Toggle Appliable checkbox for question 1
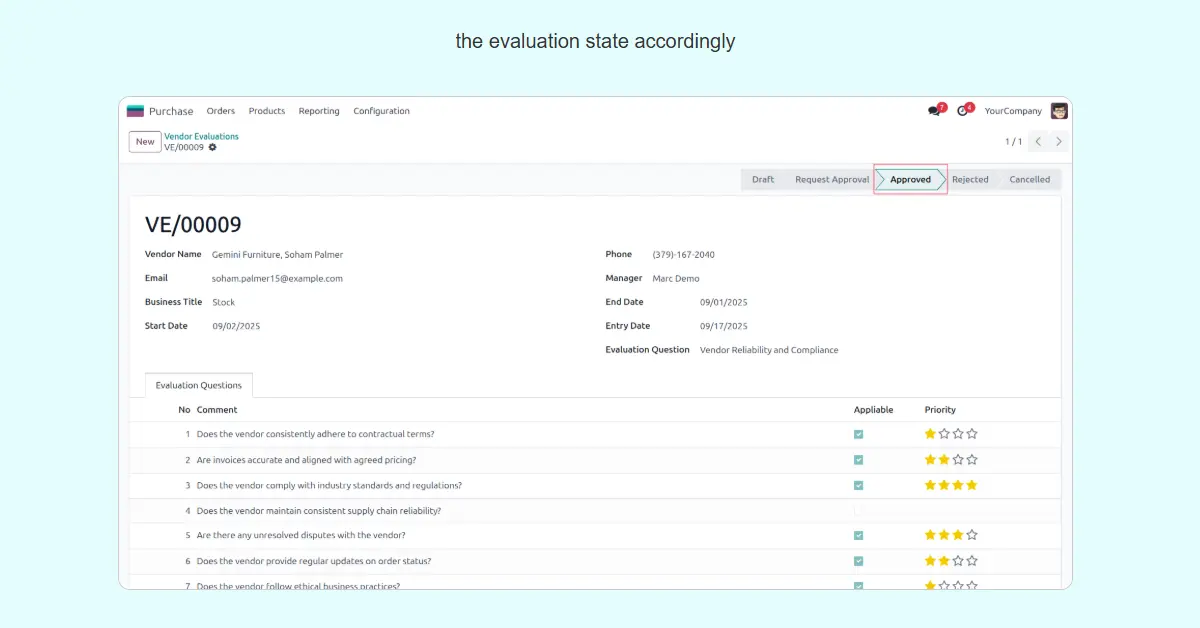The height and width of the screenshot is (628, 1200). click(858, 435)
